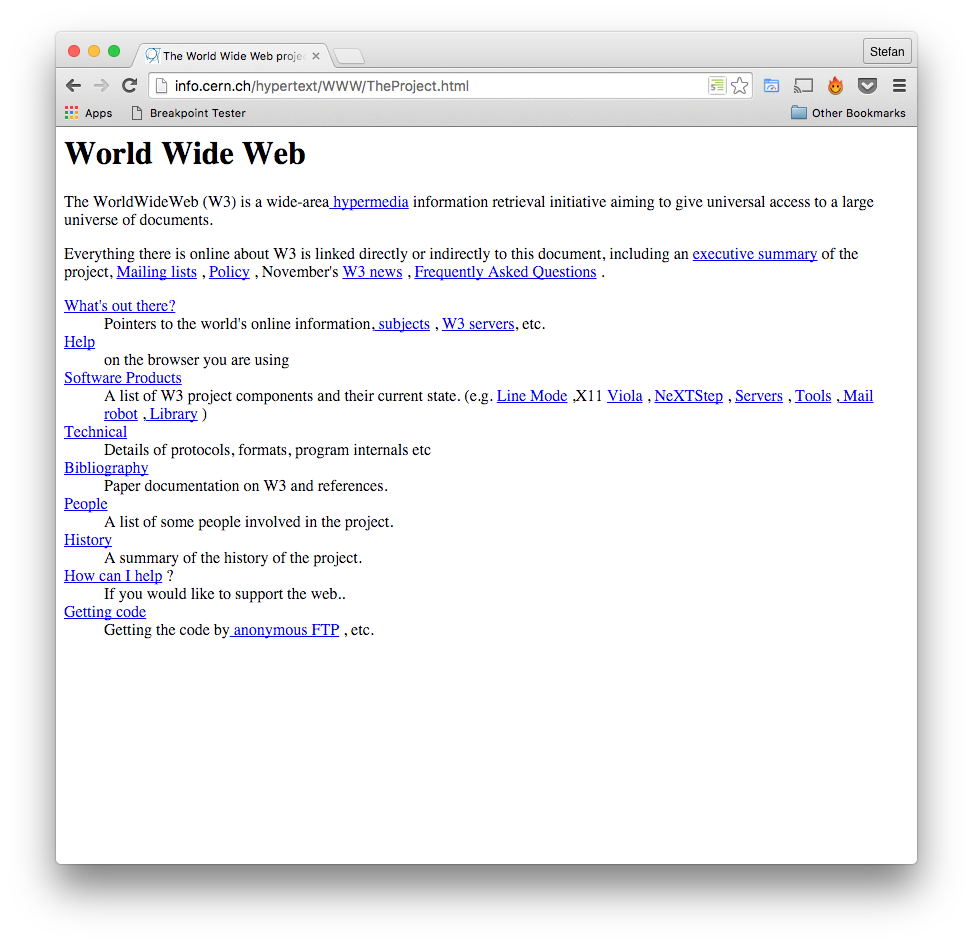This screenshot has height=944, width=973.
Task: Click the robot link text
Action: point(120,414)
